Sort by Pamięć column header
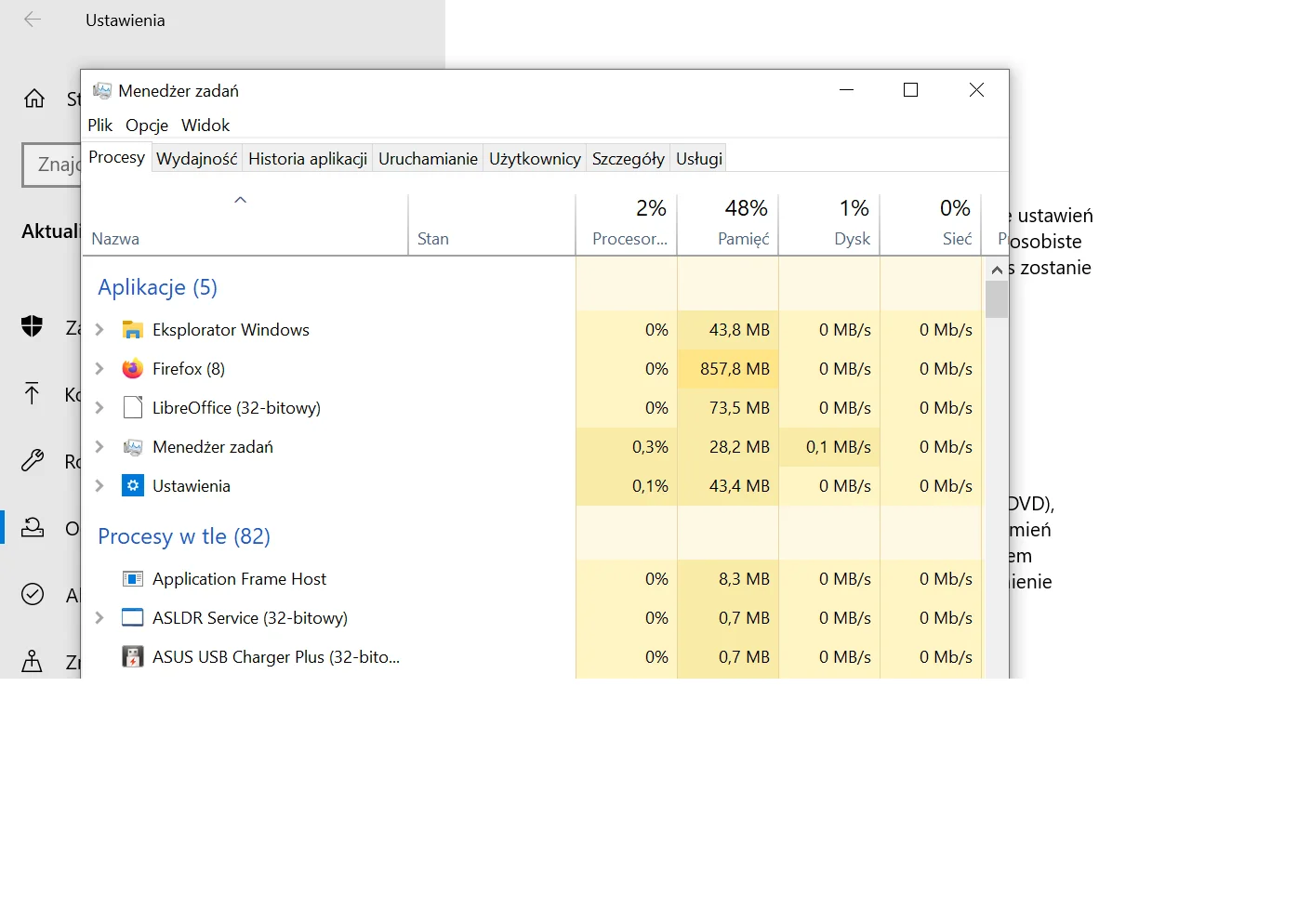This screenshot has height=924, width=1311. pos(728,224)
